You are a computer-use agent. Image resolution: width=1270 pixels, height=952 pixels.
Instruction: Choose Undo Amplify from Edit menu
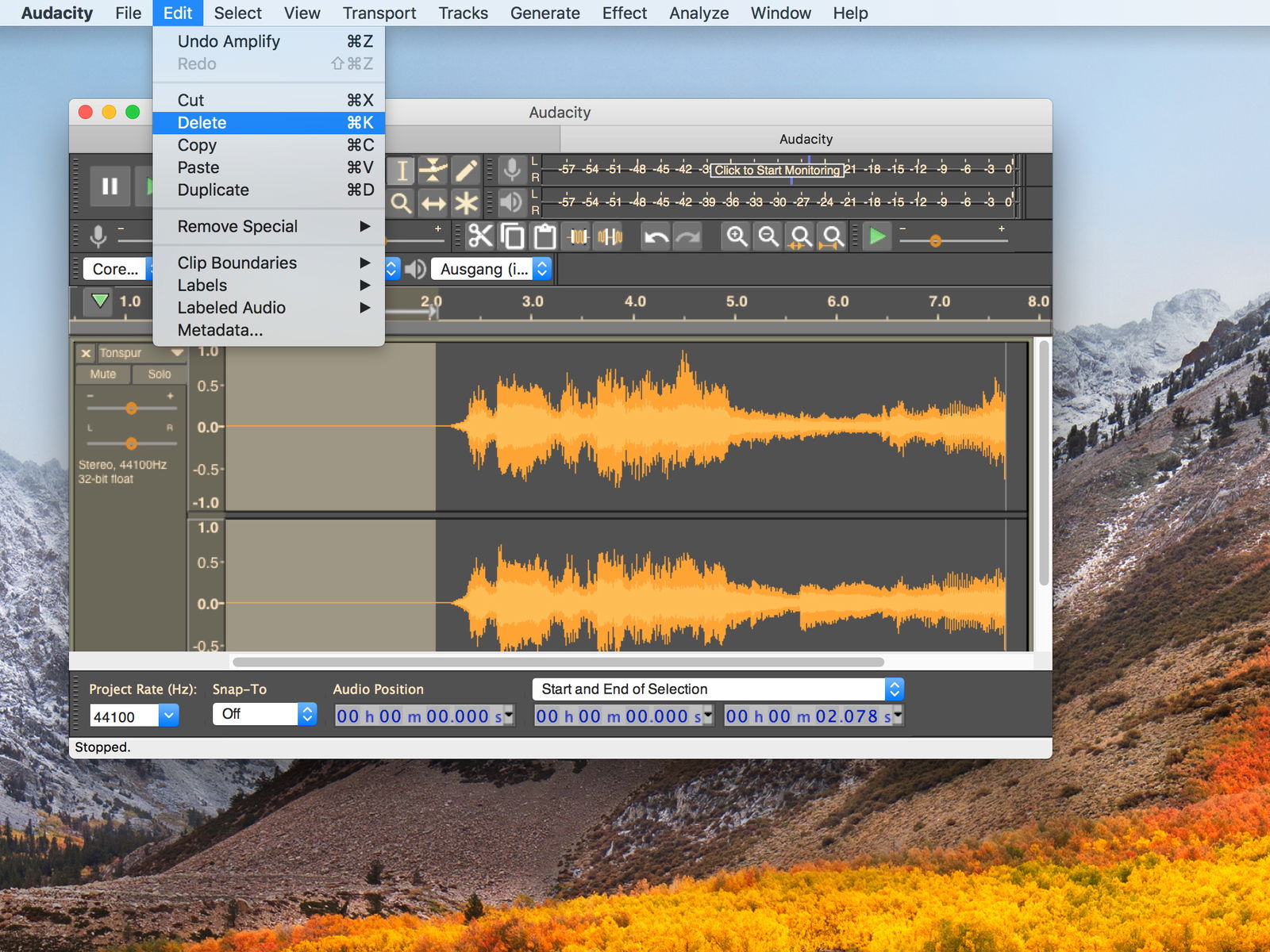269,41
